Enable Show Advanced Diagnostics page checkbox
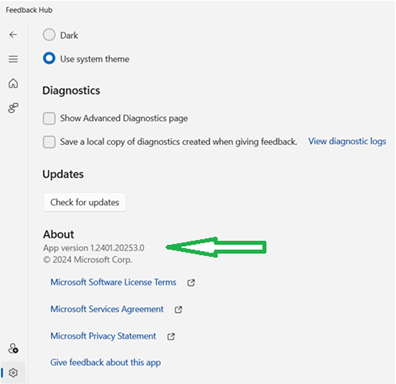This screenshot has width=396, height=384. [x=49, y=118]
